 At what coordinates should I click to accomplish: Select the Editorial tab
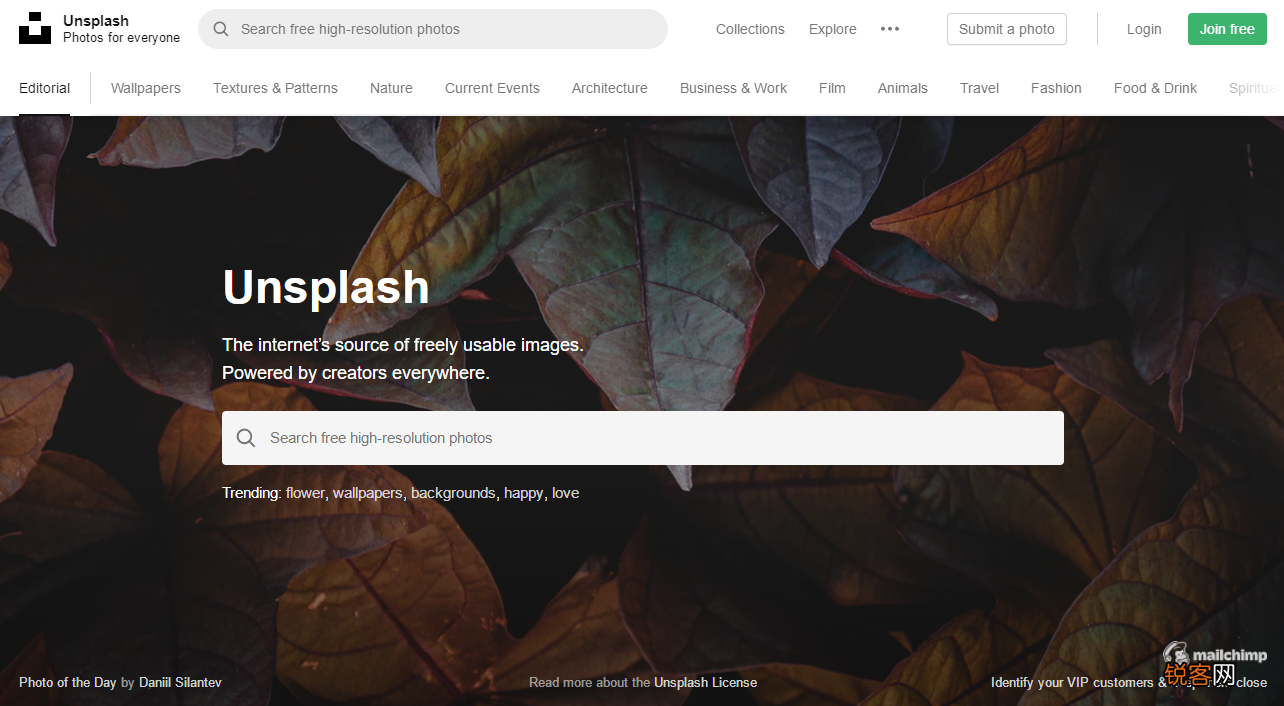coord(45,88)
